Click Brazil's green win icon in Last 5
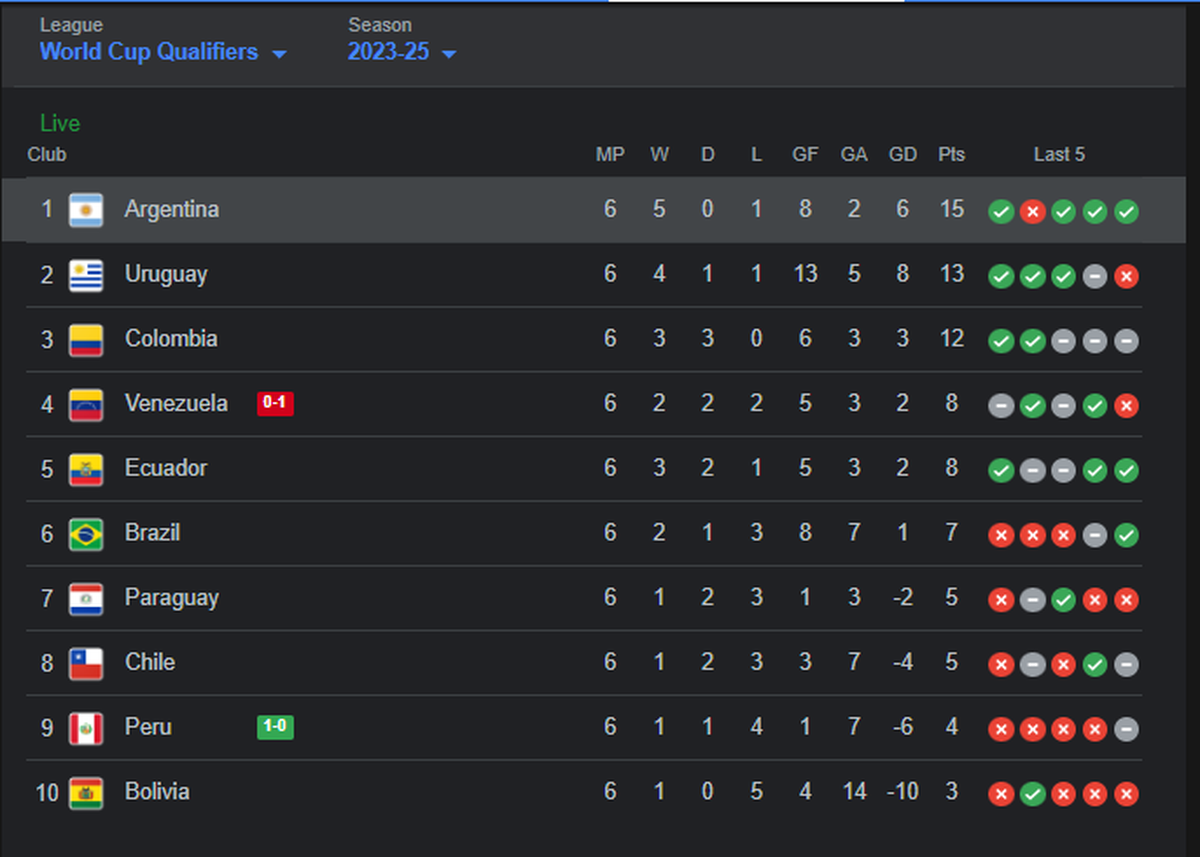Image resolution: width=1200 pixels, height=857 pixels. [1126, 535]
